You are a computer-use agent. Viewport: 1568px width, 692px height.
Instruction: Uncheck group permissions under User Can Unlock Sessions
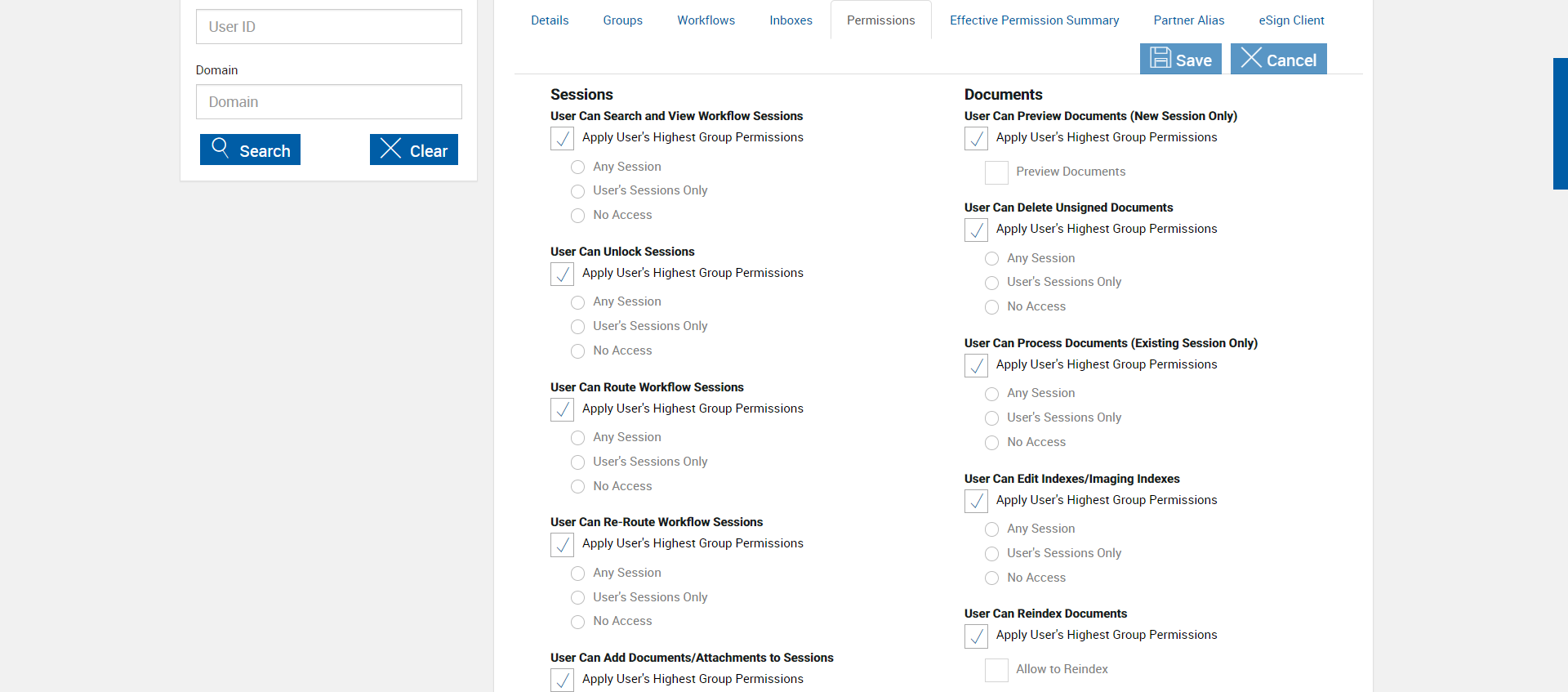[563, 274]
